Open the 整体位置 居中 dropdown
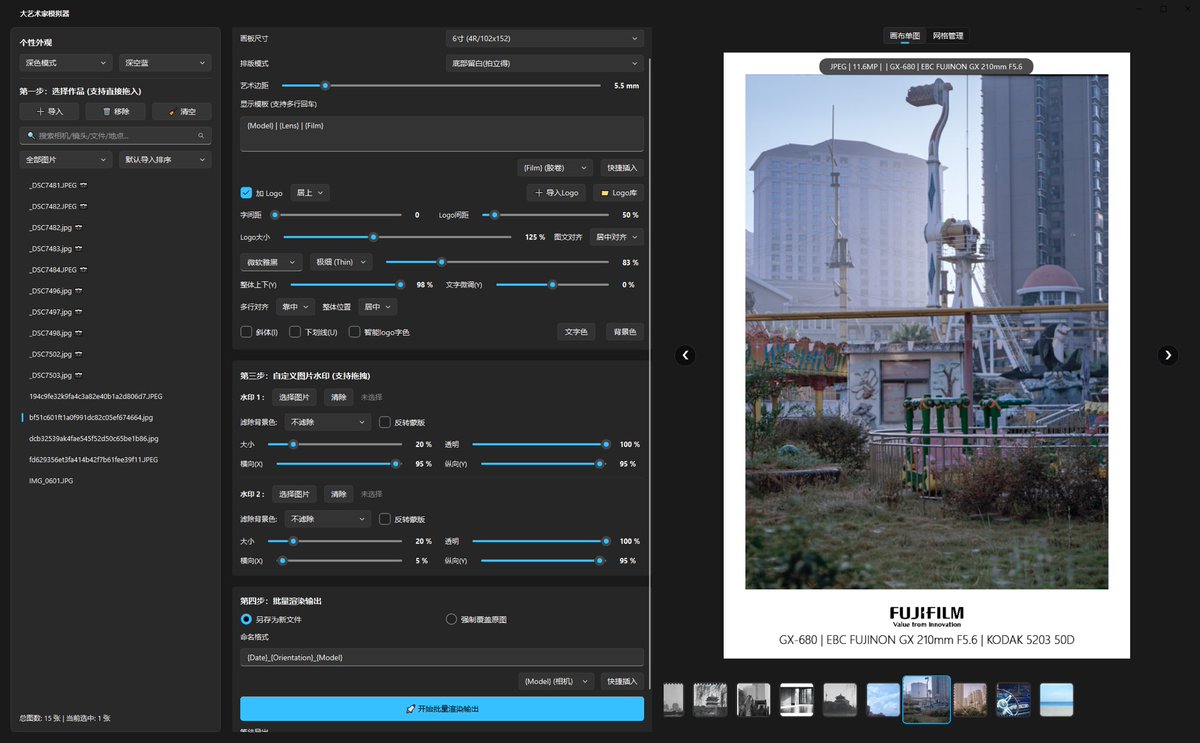The image size is (1200, 743). pos(378,307)
